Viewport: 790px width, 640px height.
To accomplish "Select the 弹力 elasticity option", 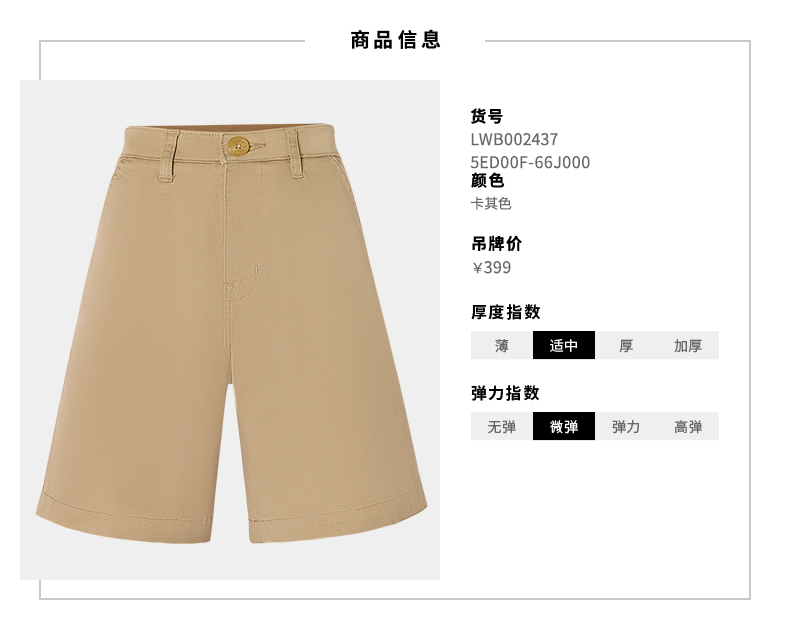I will tap(626, 426).
